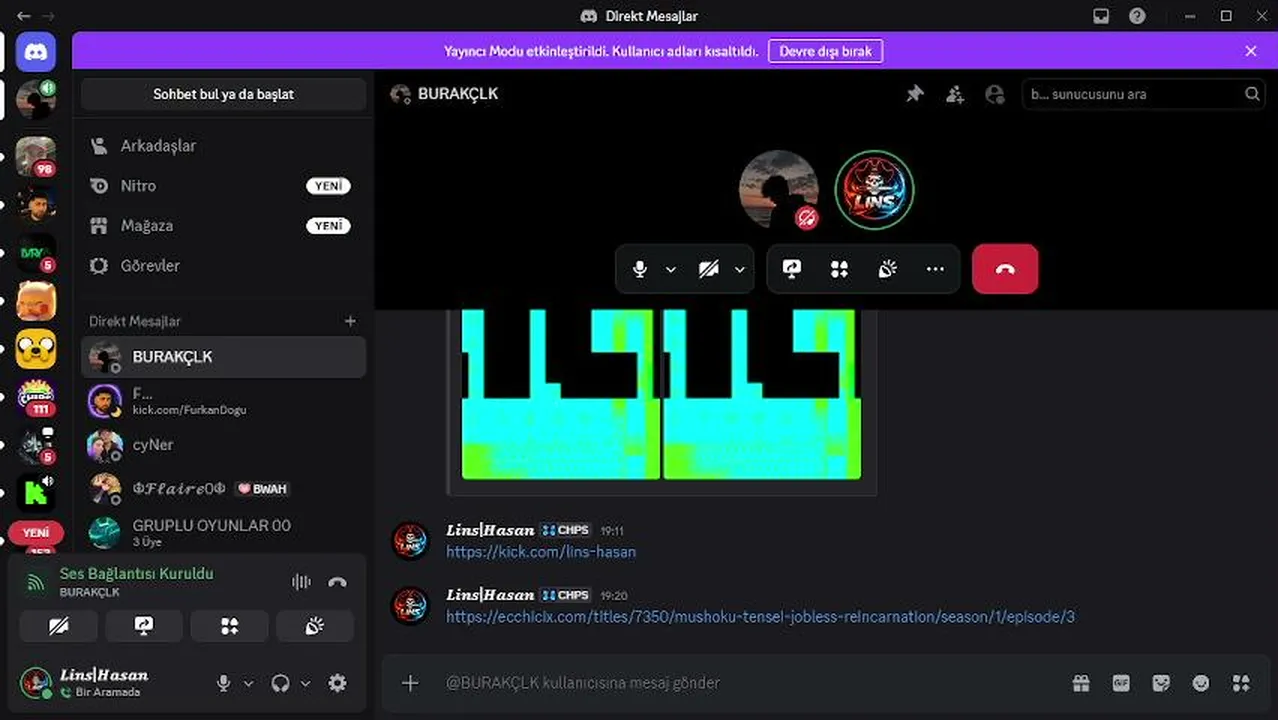Mute microphone in call controls
Screen dimensions: 1278x720
point(640,270)
